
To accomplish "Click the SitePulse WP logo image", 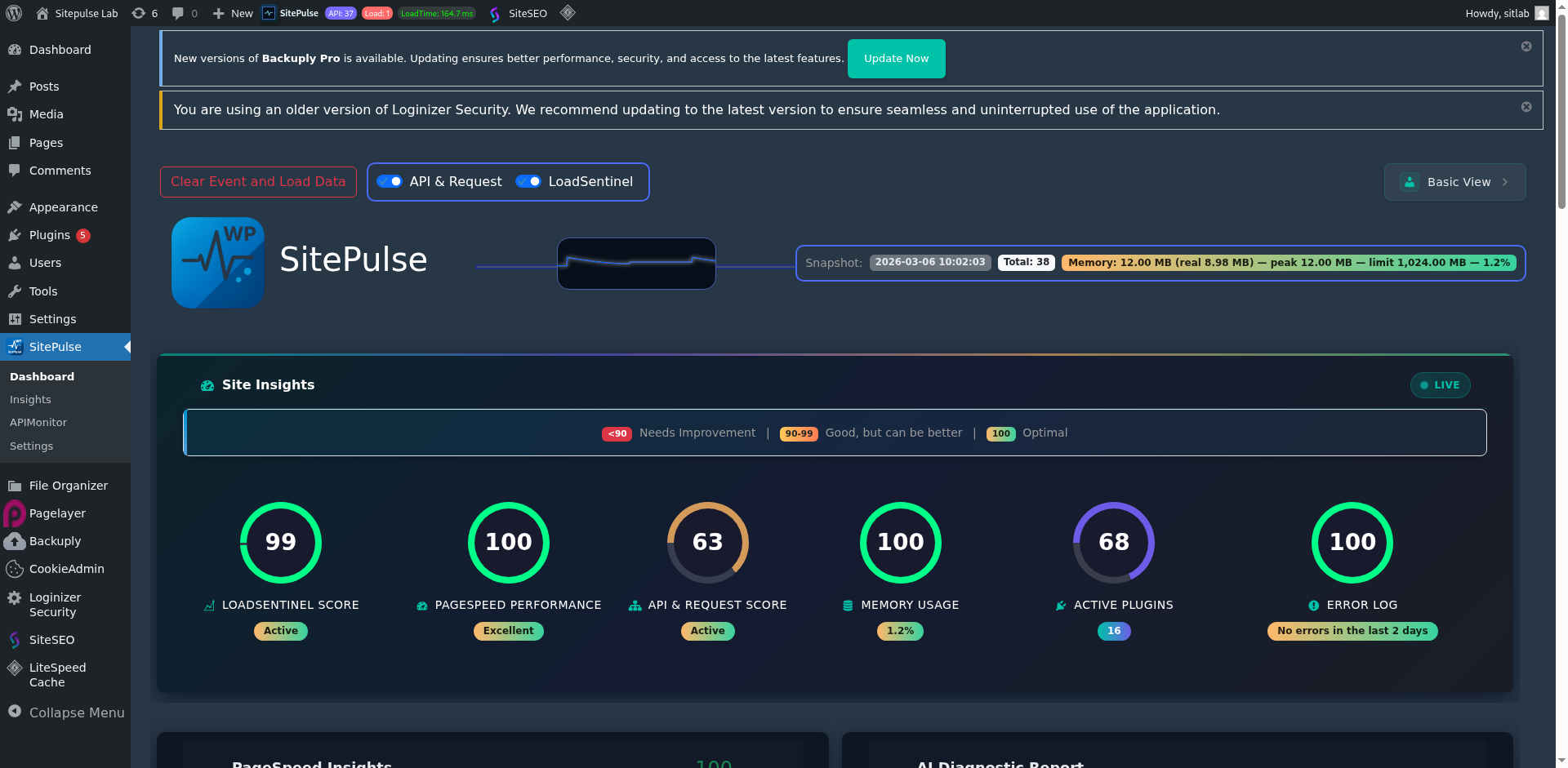I will point(218,262).
